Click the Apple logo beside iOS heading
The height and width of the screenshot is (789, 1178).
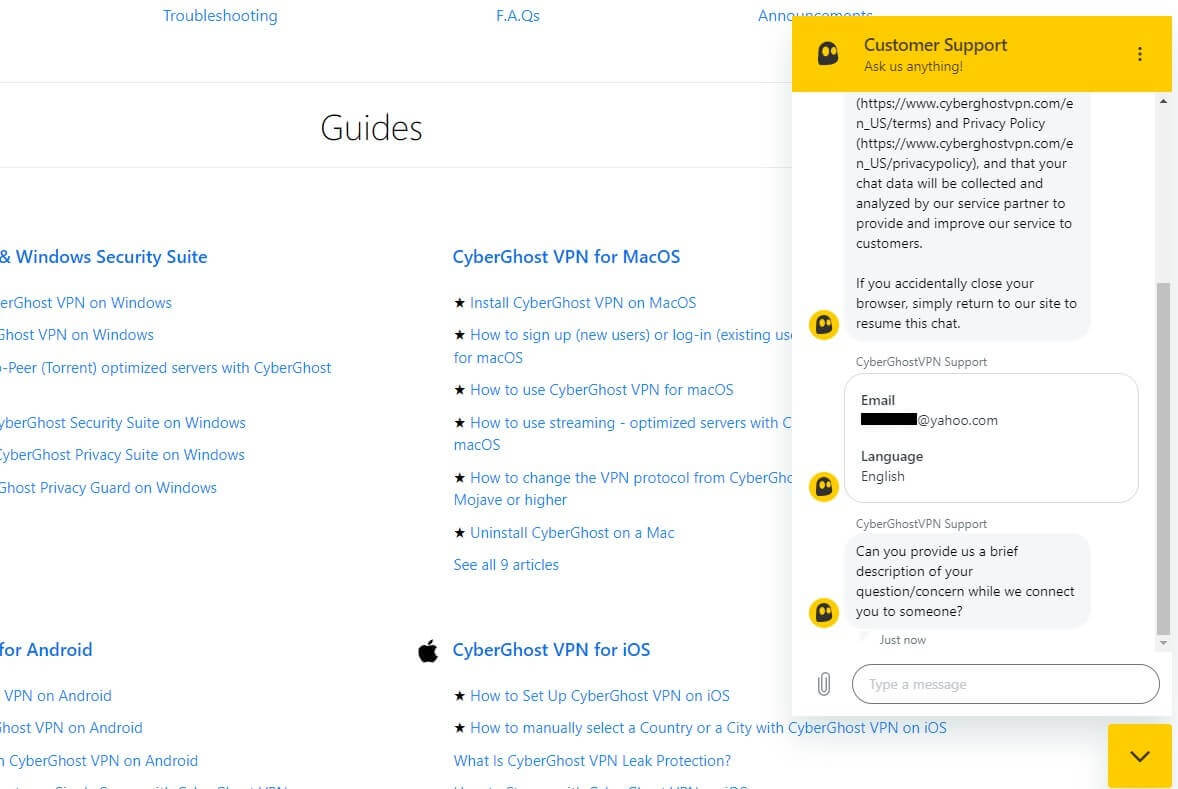(428, 651)
